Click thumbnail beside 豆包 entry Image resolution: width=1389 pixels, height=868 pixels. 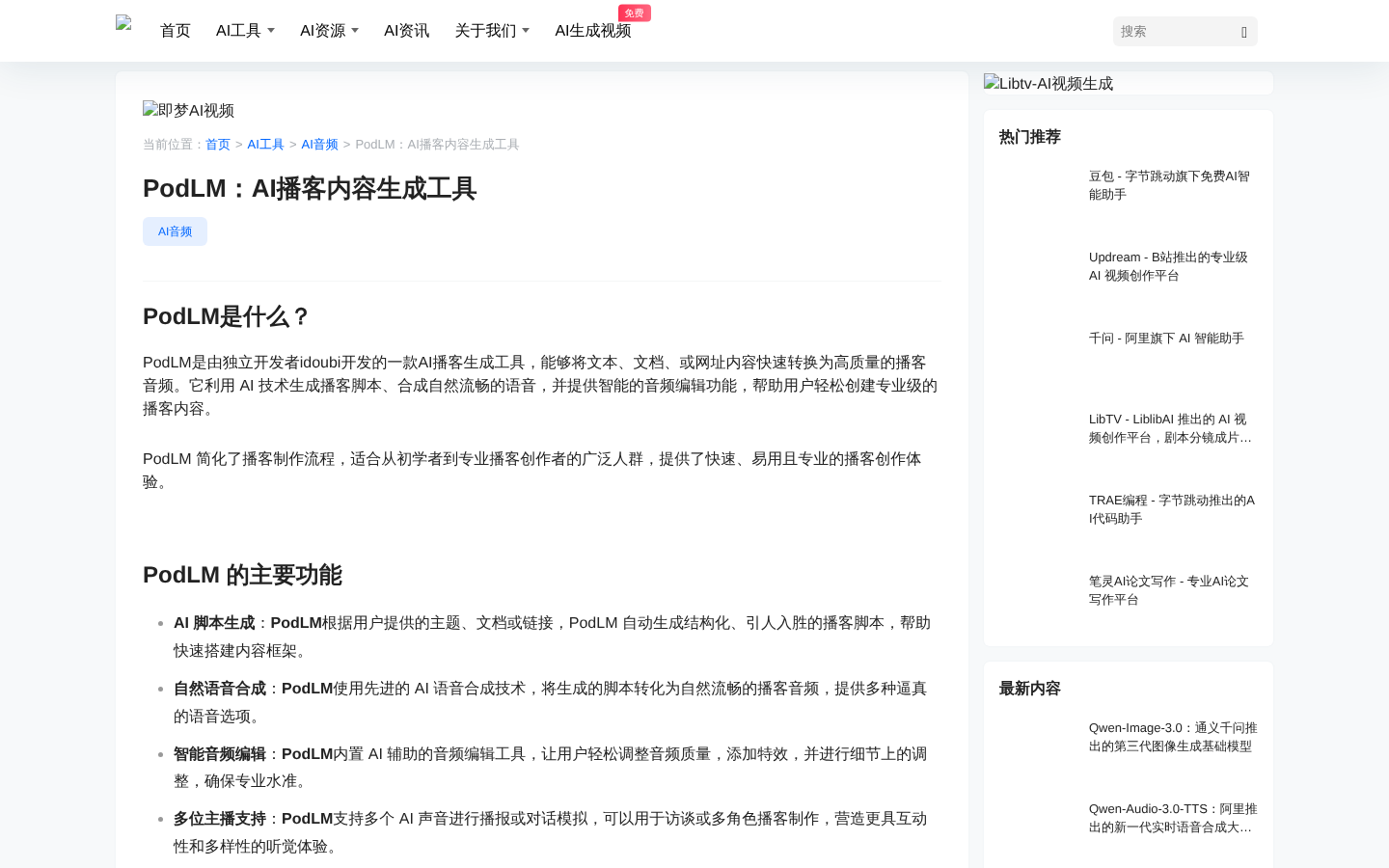pos(1038,195)
